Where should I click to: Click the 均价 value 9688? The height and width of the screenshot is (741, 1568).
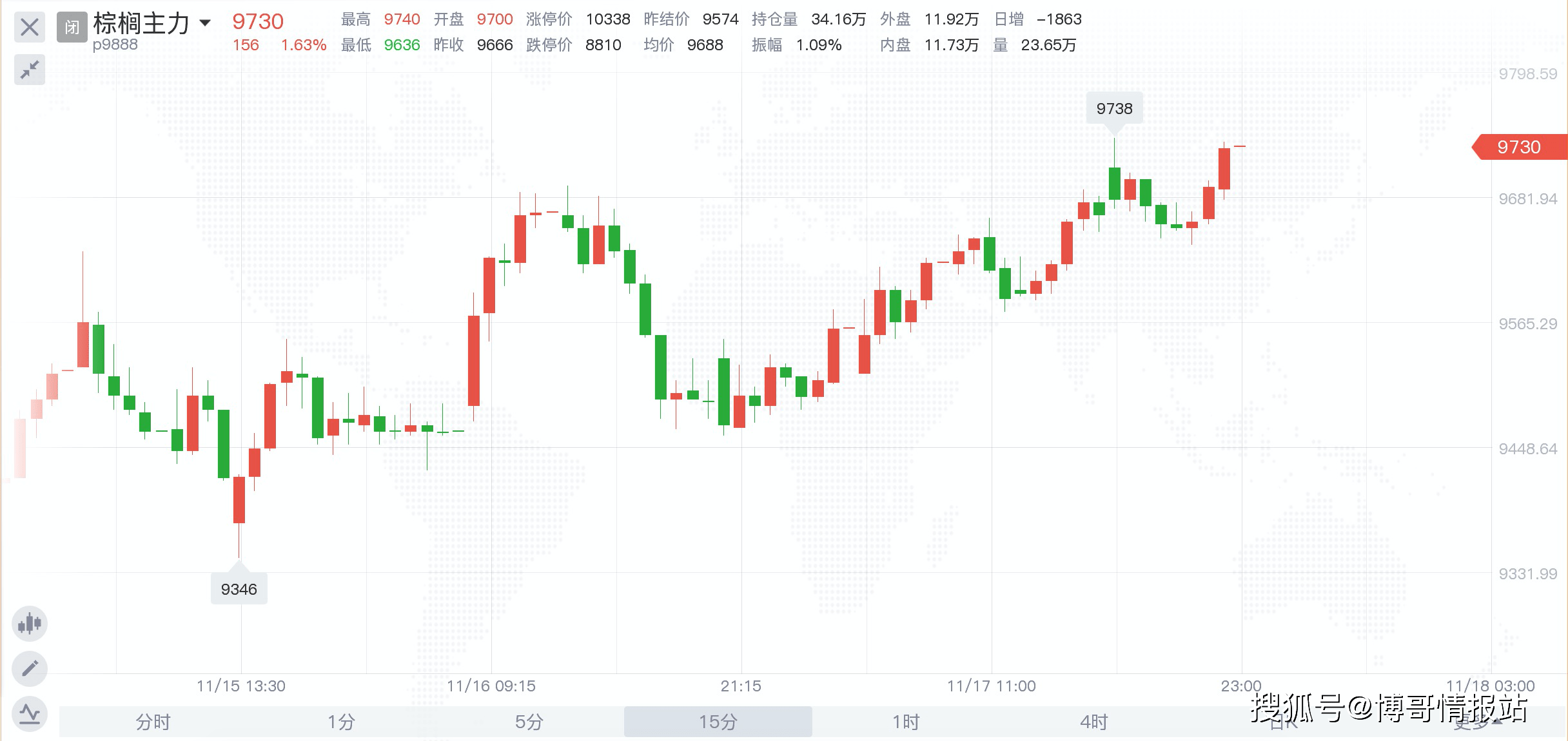(705, 45)
